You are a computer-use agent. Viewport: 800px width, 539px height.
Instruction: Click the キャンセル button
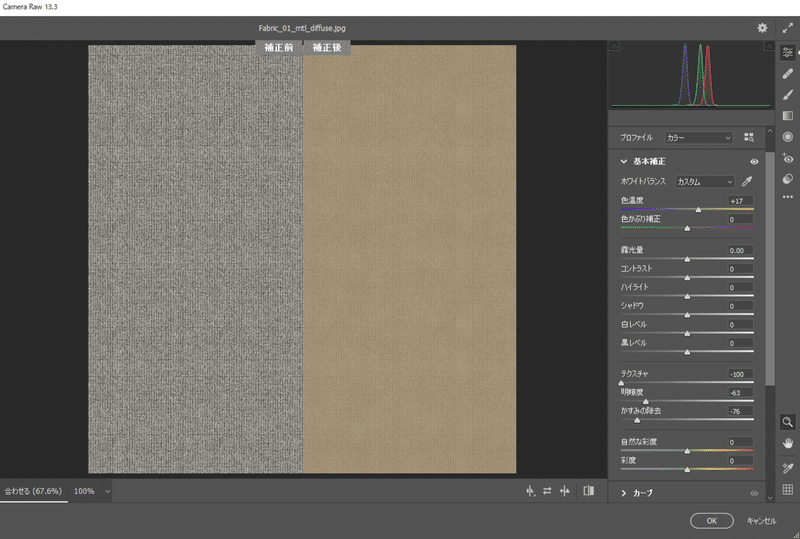(762, 521)
